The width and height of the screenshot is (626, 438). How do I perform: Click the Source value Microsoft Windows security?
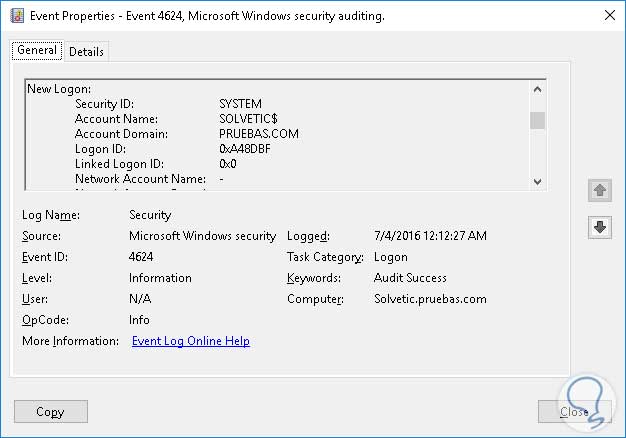[202, 236]
